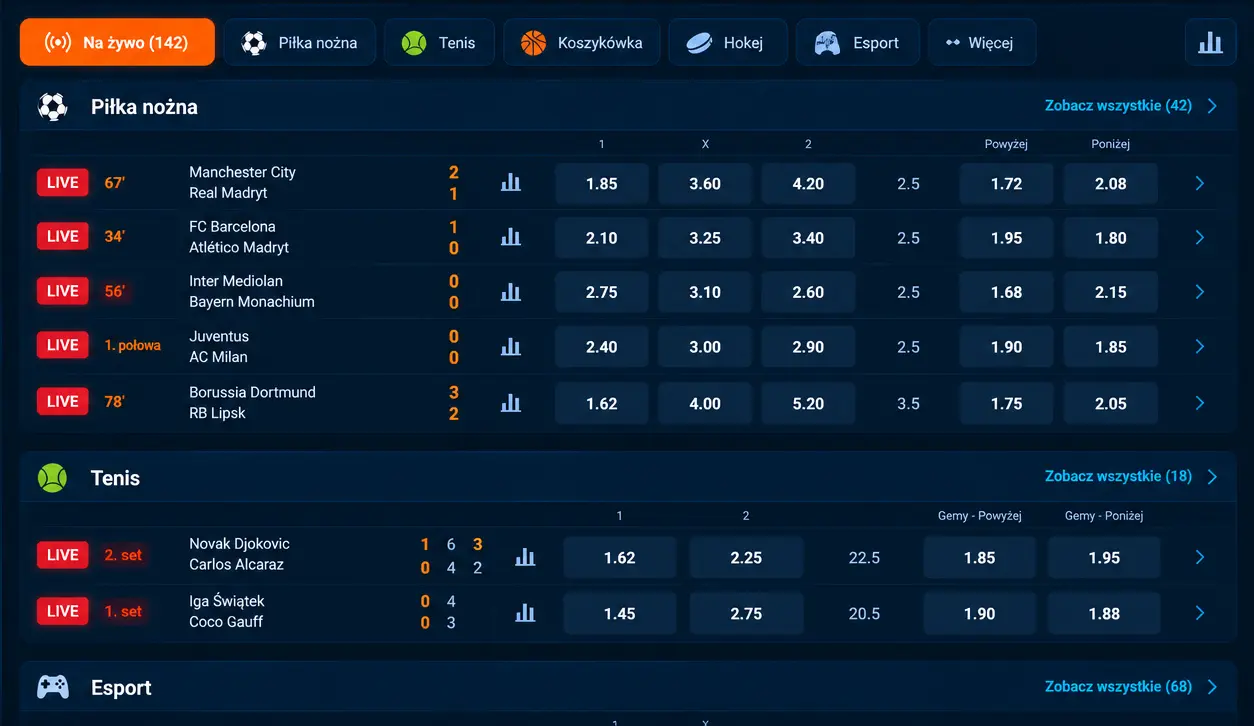
Task: Click LIVE badge for Inter Mediolan match
Action: [x=63, y=292]
